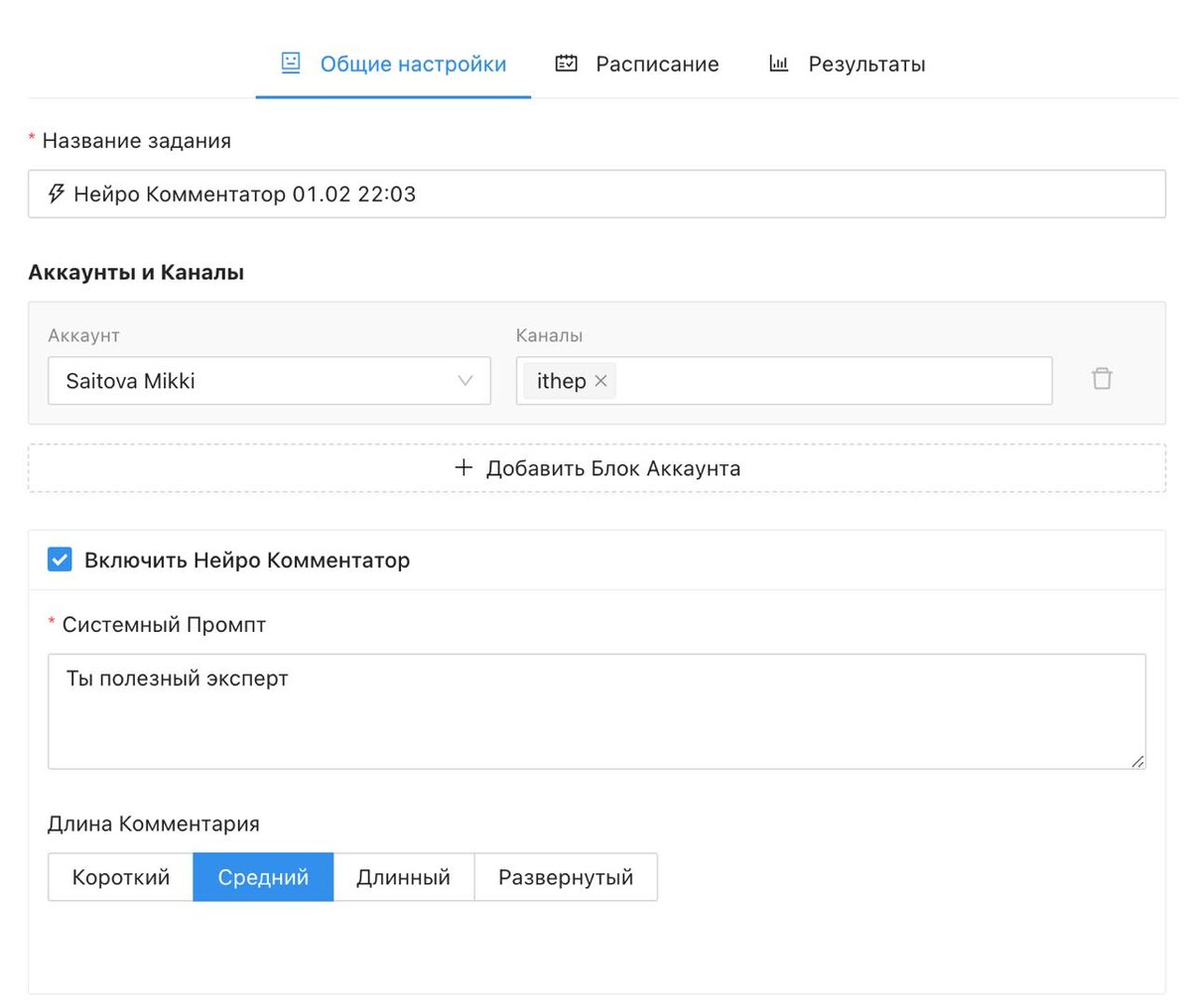Click the Аккаунты и Каналы heading
Screen dimensions: 1191x1008
[x=136, y=273]
